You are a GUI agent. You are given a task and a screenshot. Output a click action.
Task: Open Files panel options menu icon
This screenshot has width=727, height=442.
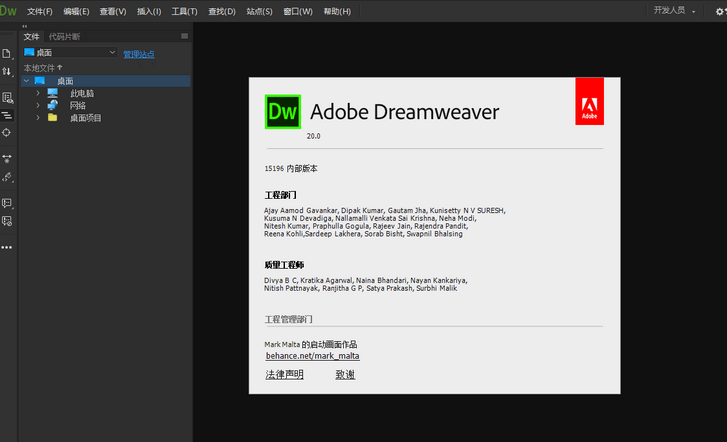185,36
